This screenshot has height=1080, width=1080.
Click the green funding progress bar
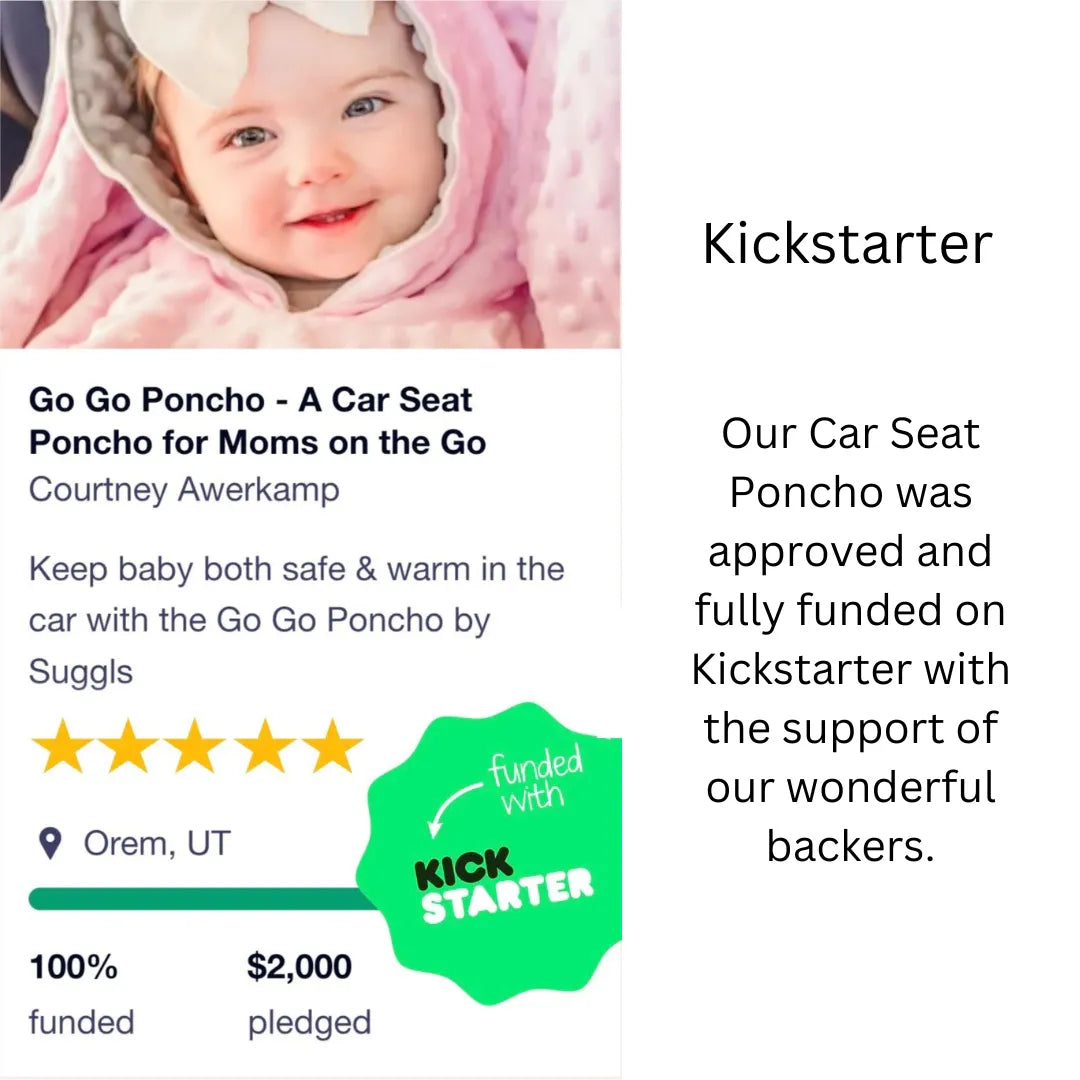(x=200, y=899)
